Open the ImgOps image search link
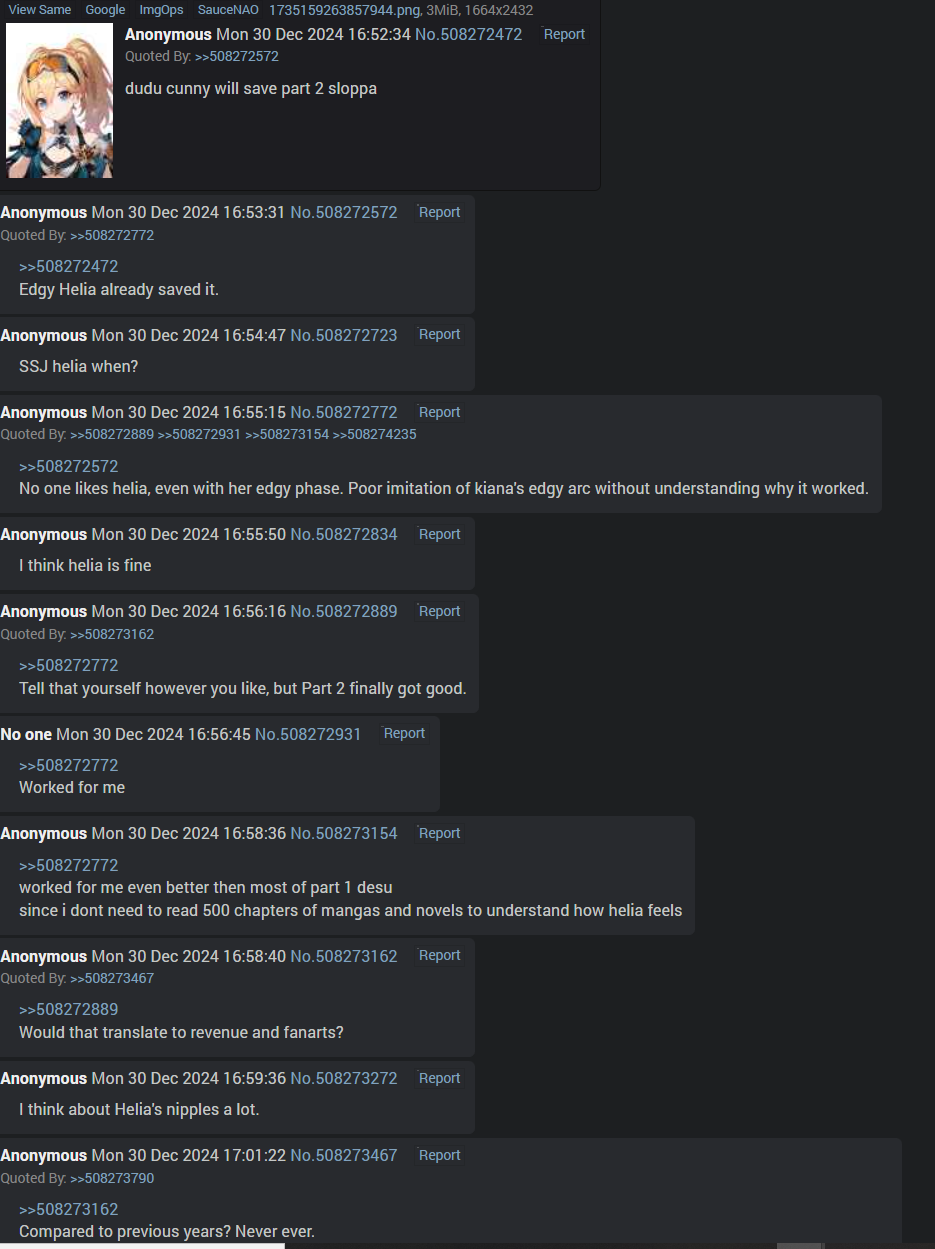935x1249 pixels. (x=161, y=10)
